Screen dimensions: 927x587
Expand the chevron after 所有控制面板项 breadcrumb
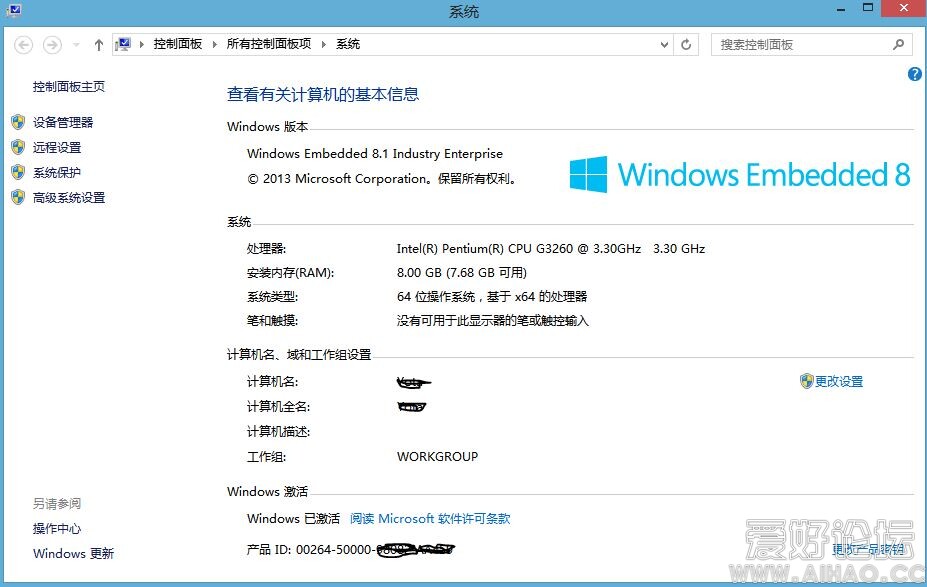[324, 44]
